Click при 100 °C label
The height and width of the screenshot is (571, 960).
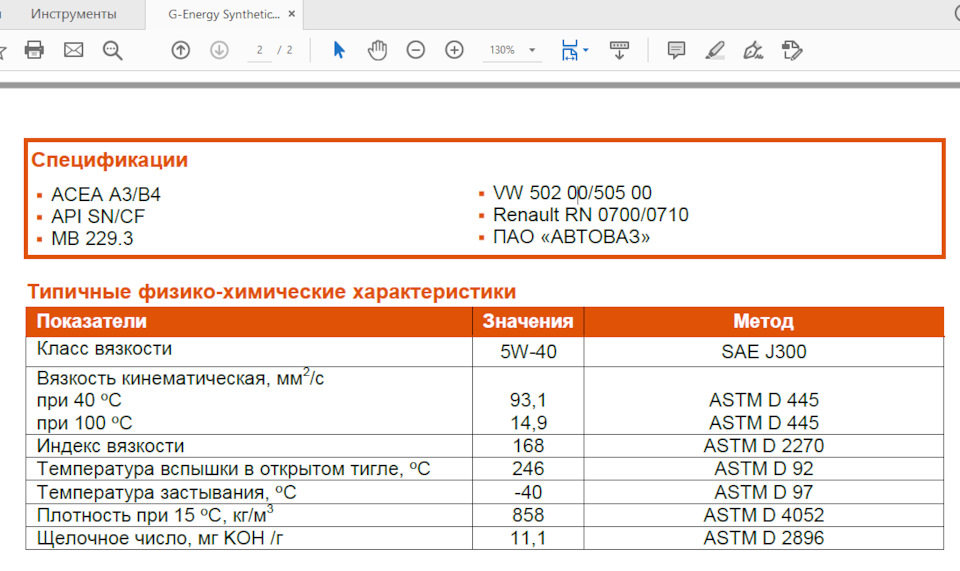click(x=84, y=423)
